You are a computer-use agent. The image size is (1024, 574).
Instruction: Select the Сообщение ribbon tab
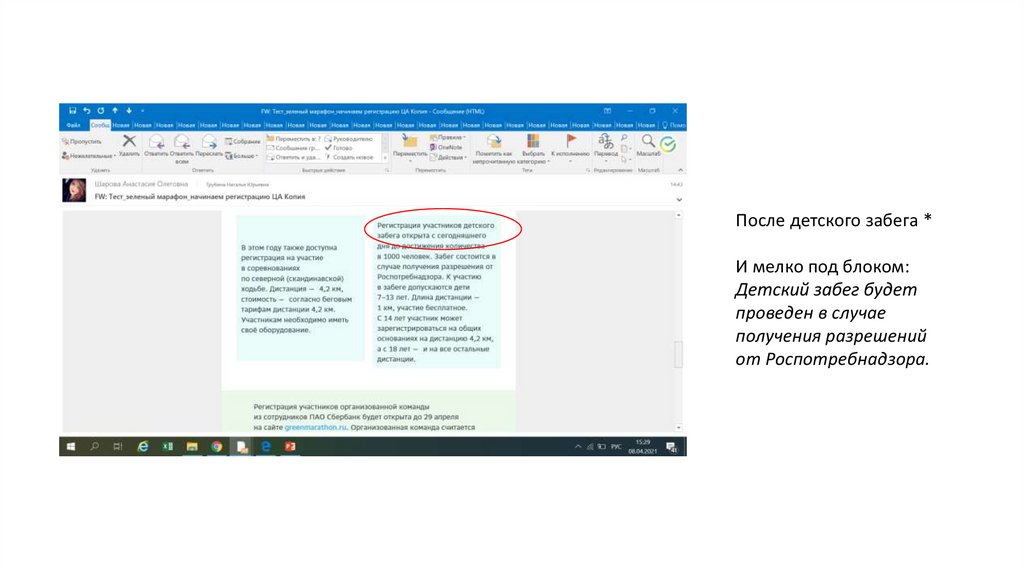100,125
